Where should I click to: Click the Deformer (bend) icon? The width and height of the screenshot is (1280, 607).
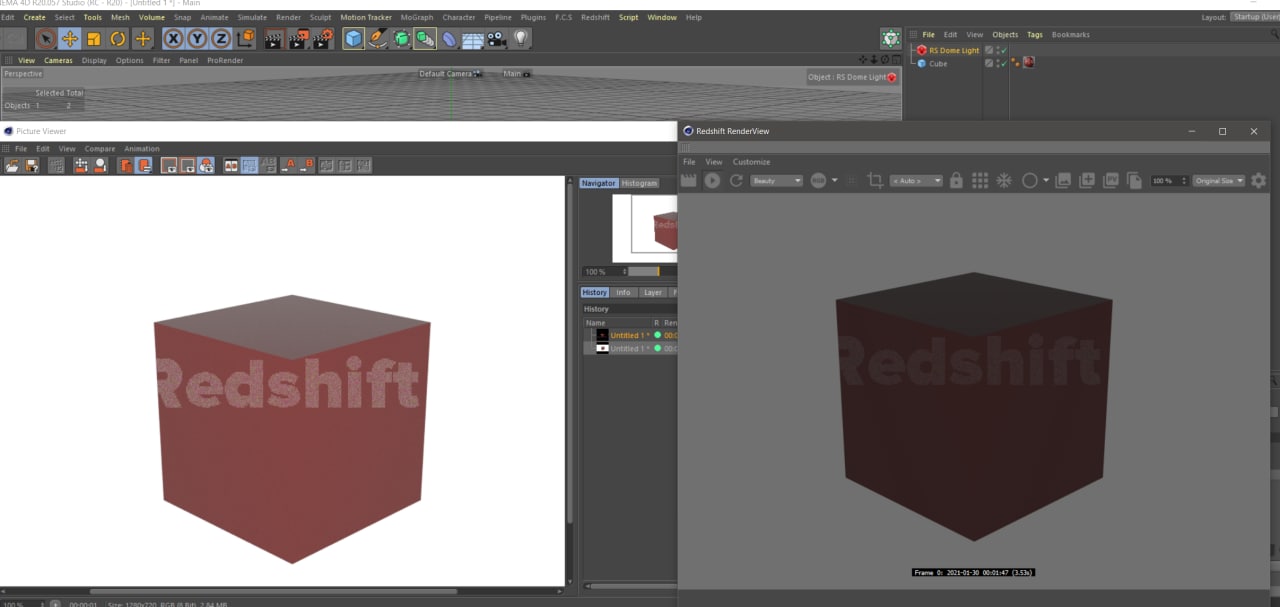click(449, 39)
